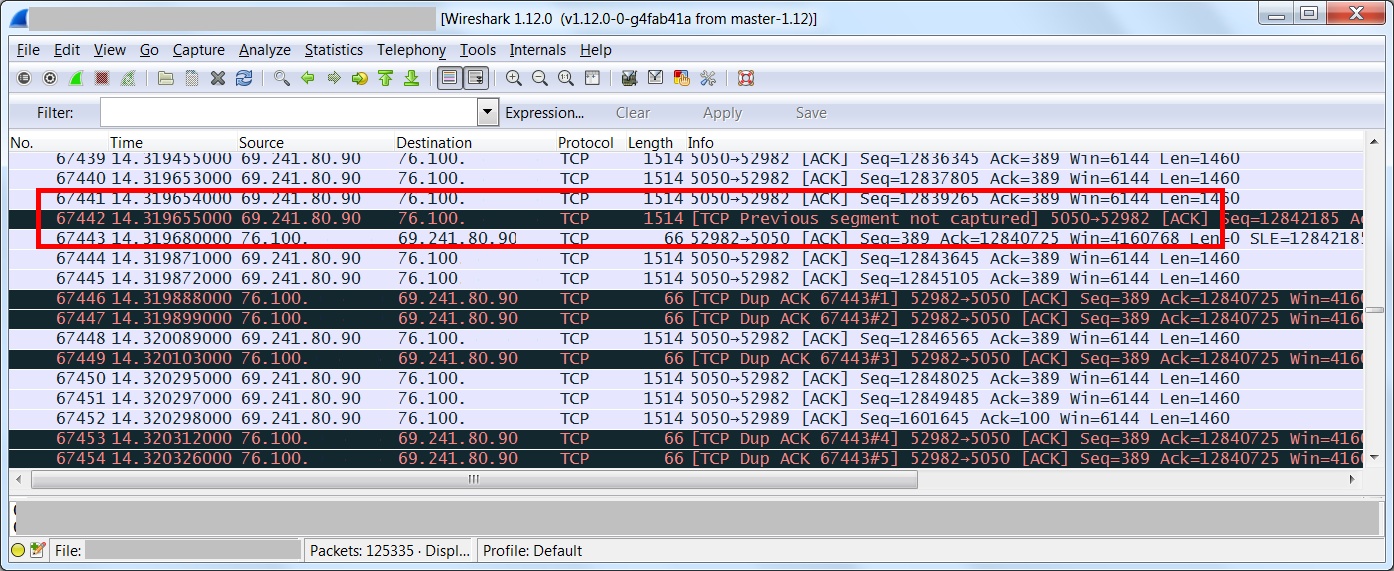Click the Zoom in magnifier icon
The image size is (1394, 571).
pos(514,78)
